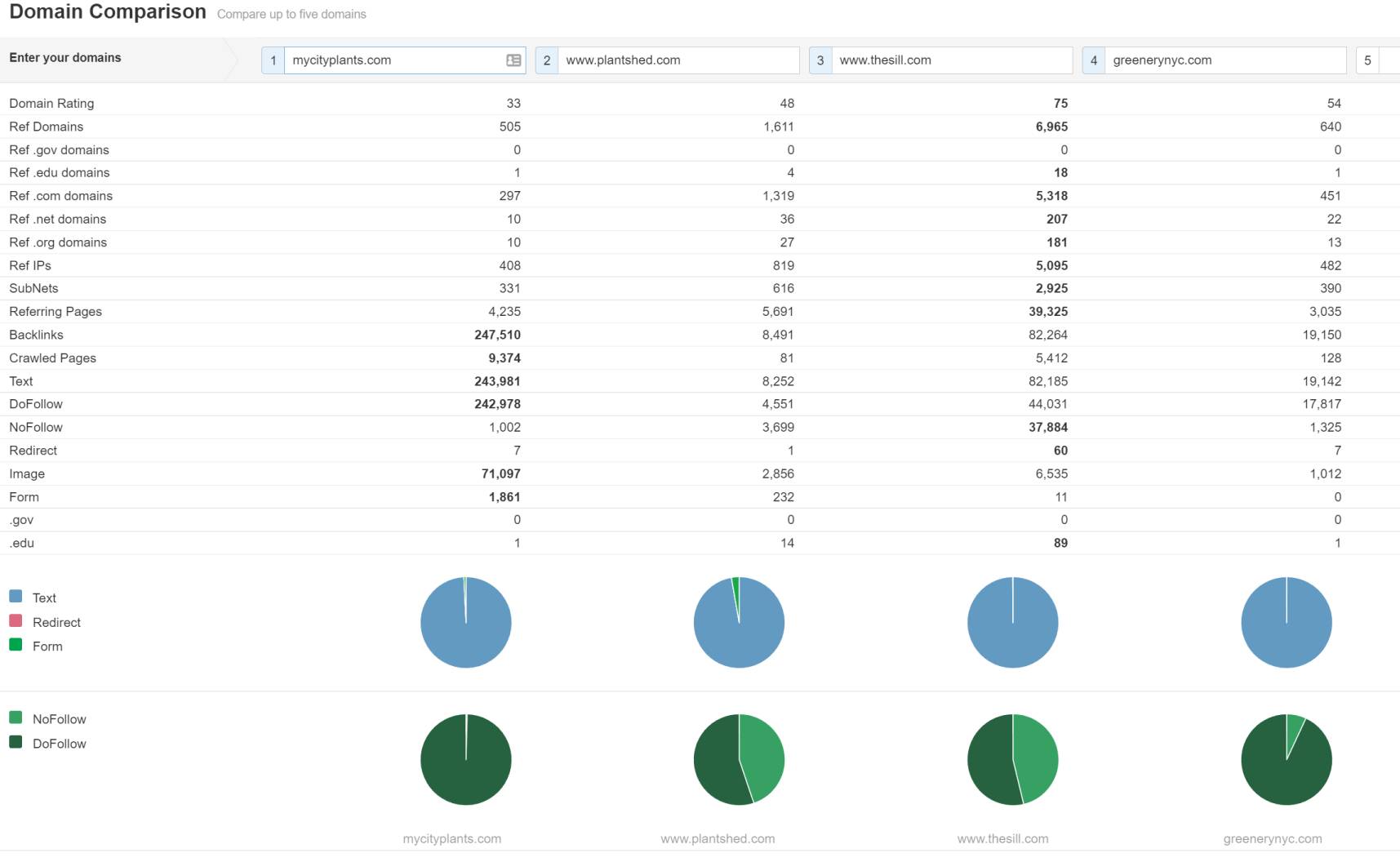Click the mycityplants.com label below the charts

[x=452, y=839]
